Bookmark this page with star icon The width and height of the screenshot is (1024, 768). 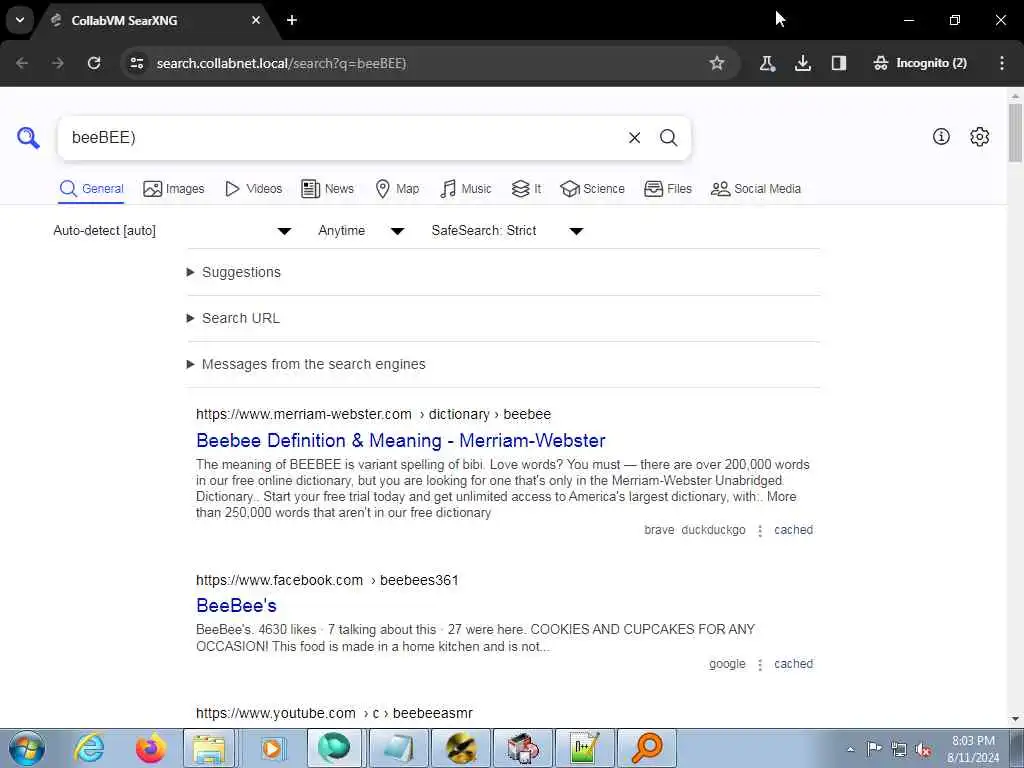[x=716, y=63]
